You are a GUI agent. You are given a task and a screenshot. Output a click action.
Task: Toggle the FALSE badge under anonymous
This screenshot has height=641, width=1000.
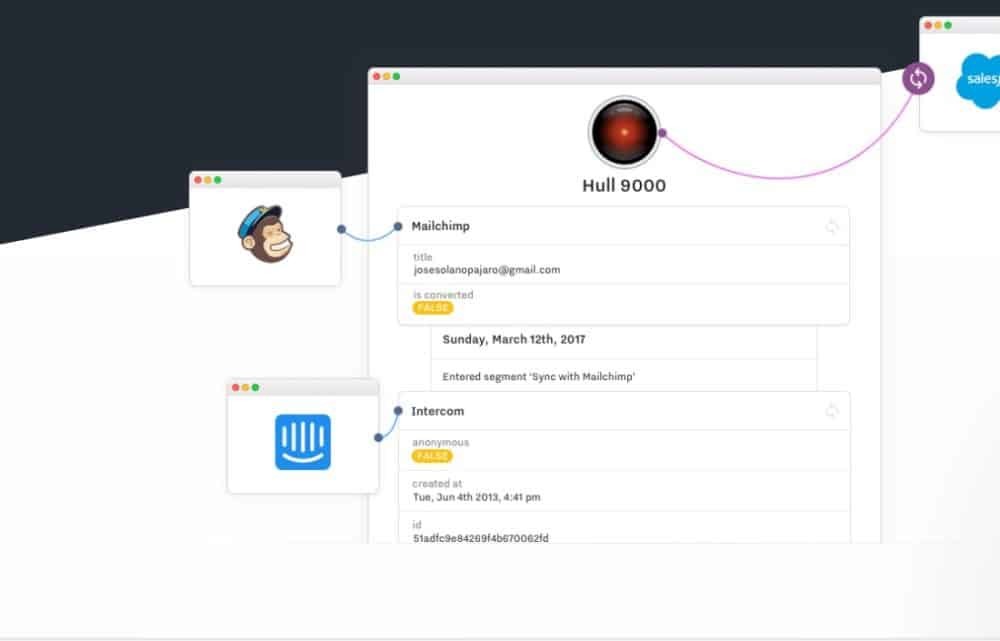(432, 456)
